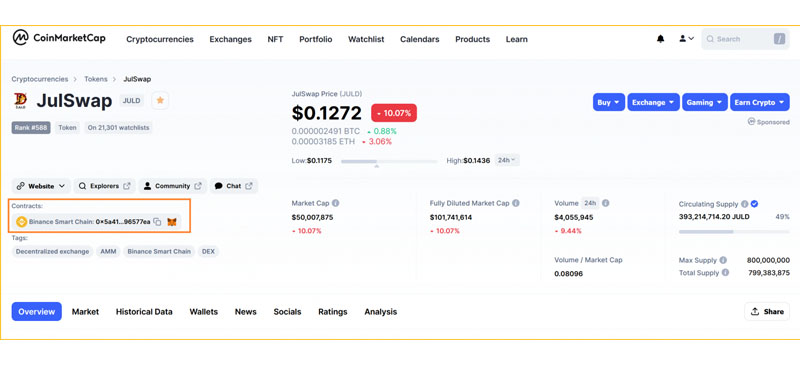This screenshot has height=378, width=800.
Task: Select the Overview tab
Action: point(37,312)
